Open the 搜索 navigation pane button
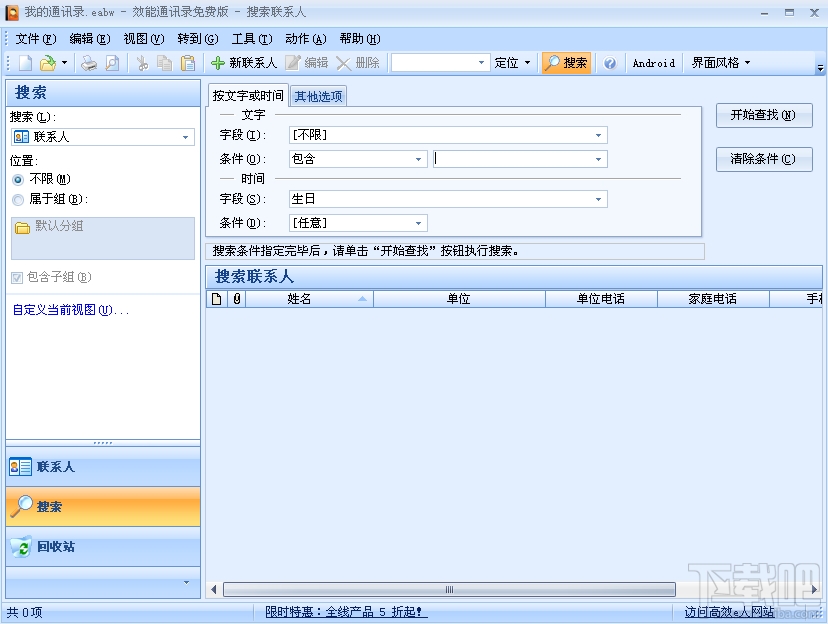This screenshot has width=828, height=624. (103, 506)
